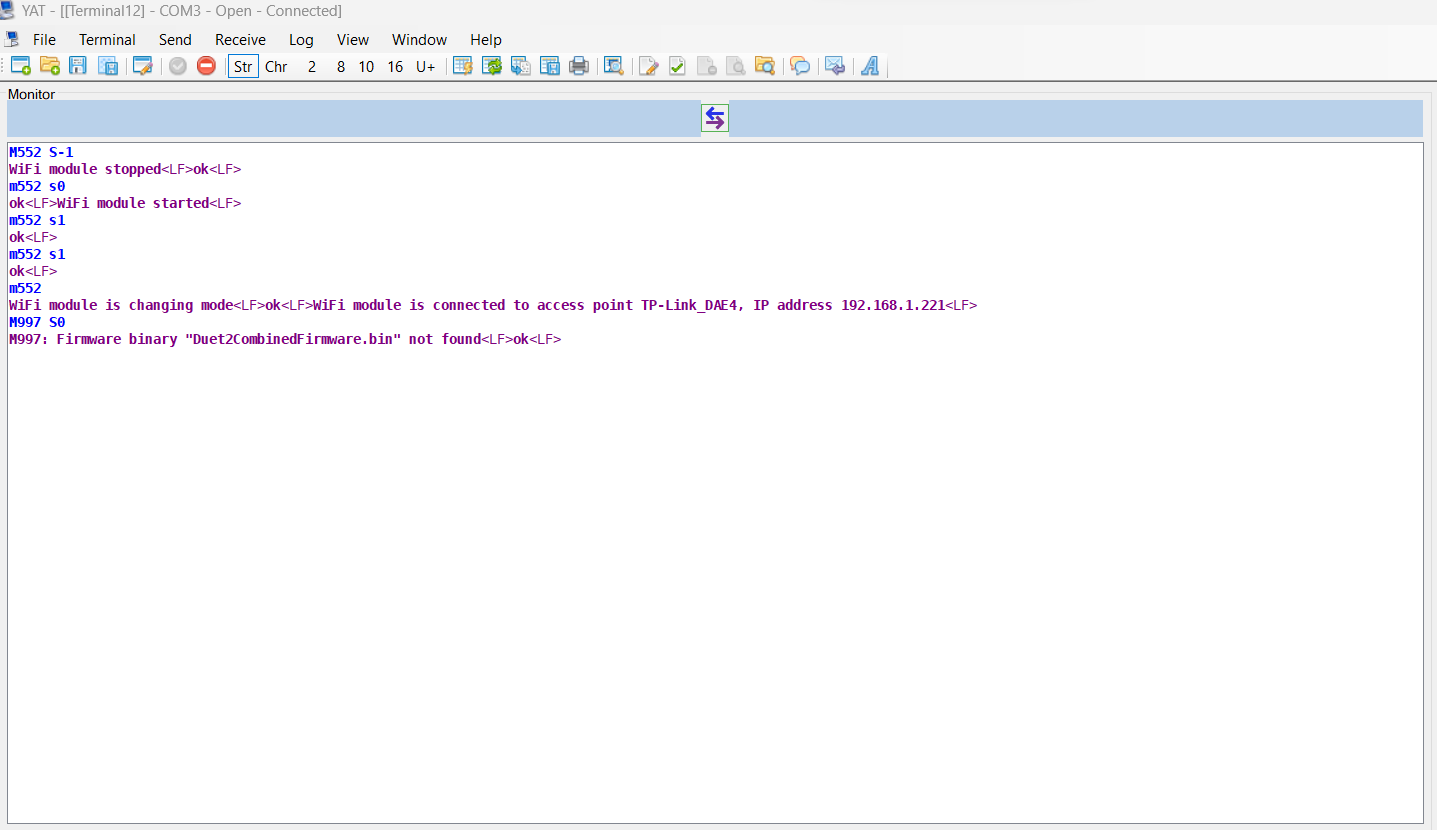Click the speech bubble format icon
Viewport: 1437px width, 830px height.
coord(800,66)
